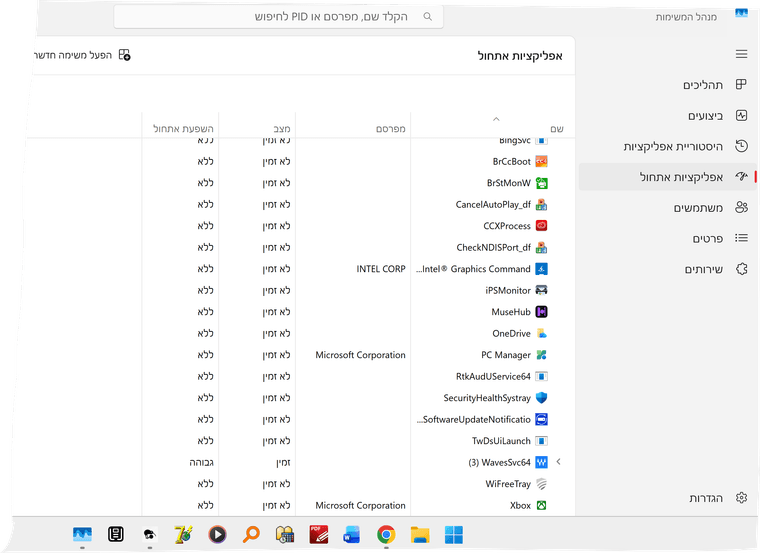The height and width of the screenshot is (553, 760).
Task: Select the BrStMonW printer icon
Action: point(541,183)
